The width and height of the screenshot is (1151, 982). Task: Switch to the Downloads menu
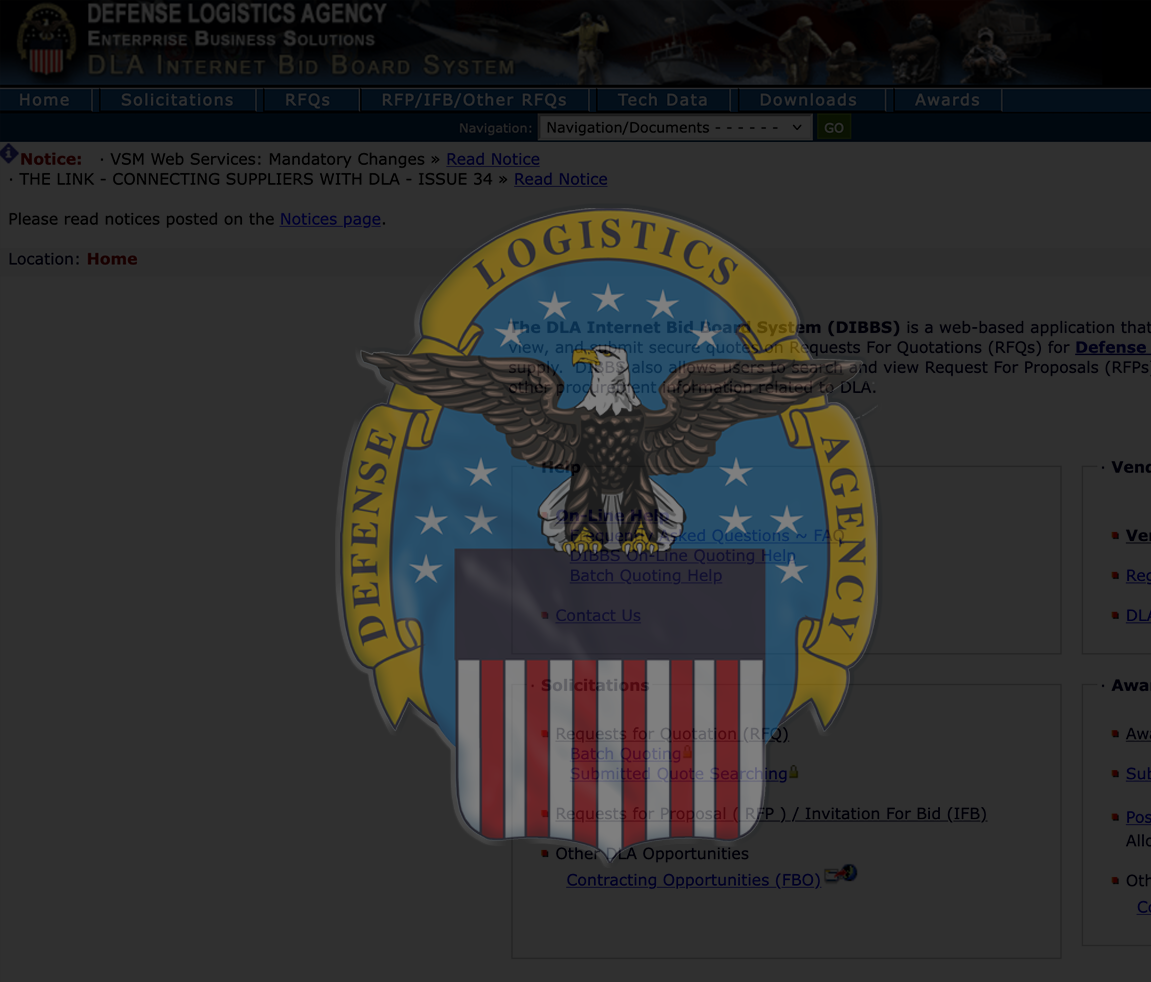point(808,100)
